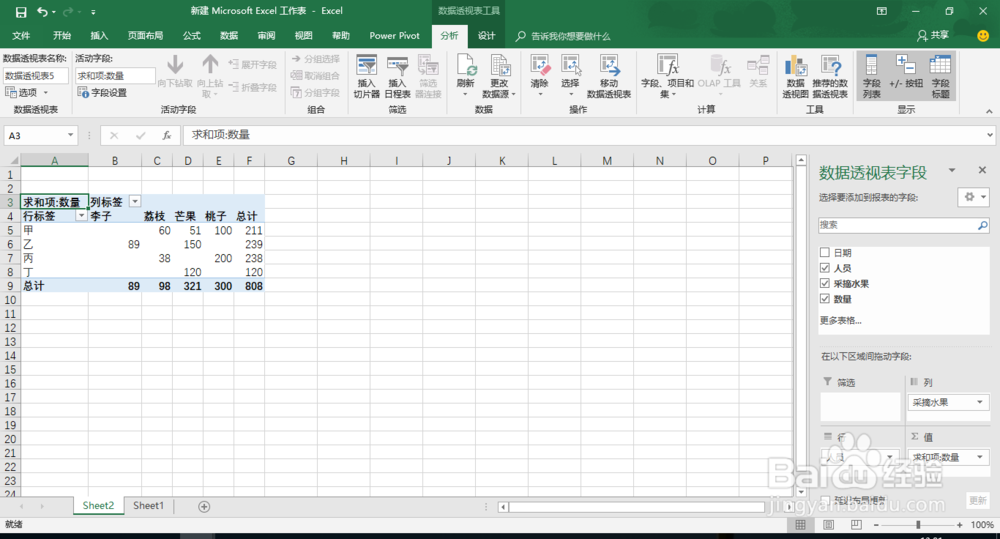Click the smiley feedback icon
Image resolution: width=1000 pixels, height=539 pixels.
click(x=983, y=36)
